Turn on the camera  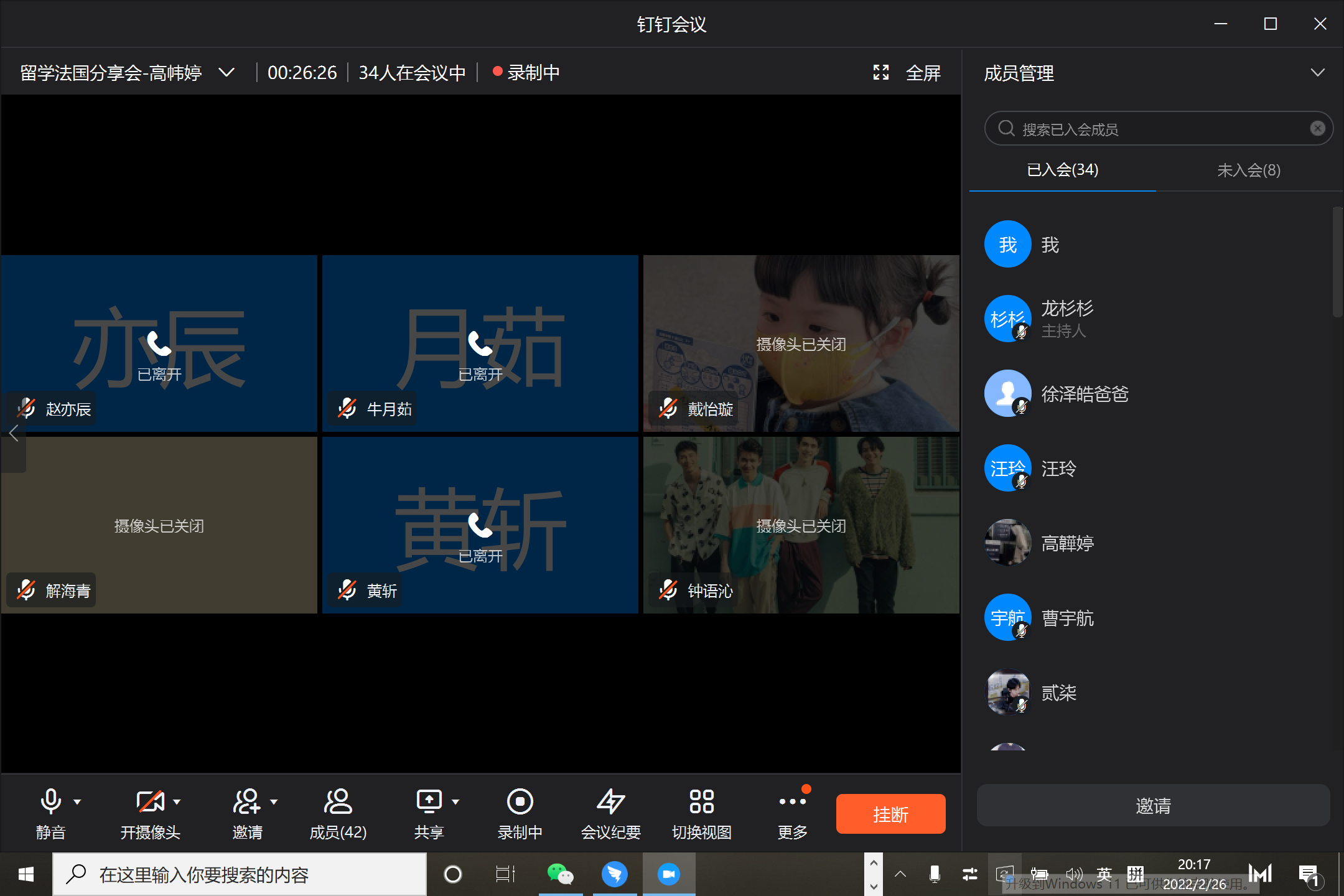pyautogui.click(x=150, y=802)
